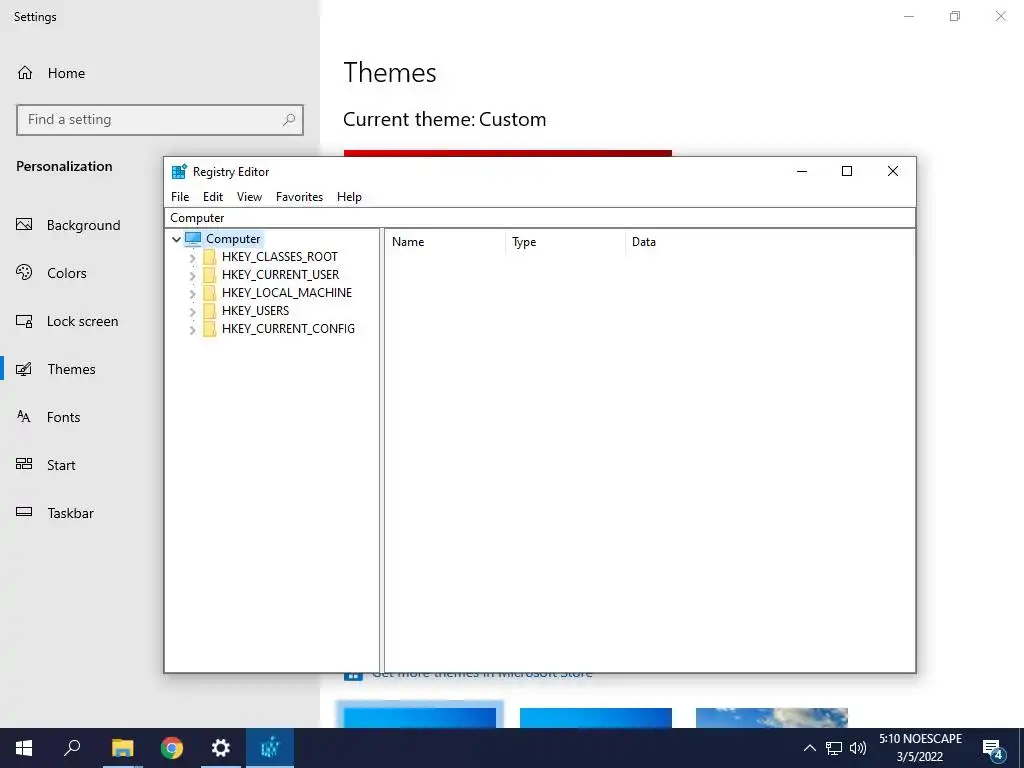Select the HKEY_CURRENT_CONFIG folder icon
This screenshot has height=768, width=1024.
tap(209, 328)
